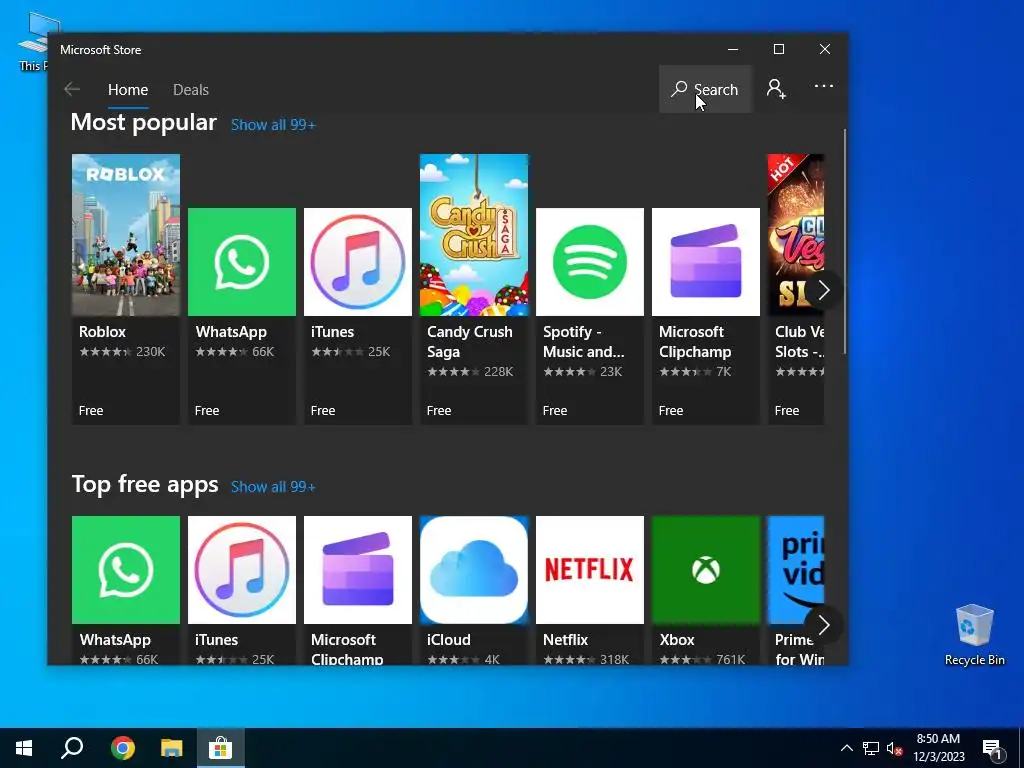Open iTunes in the Top free apps row
This screenshot has height=768, width=1024.
click(242, 590)
